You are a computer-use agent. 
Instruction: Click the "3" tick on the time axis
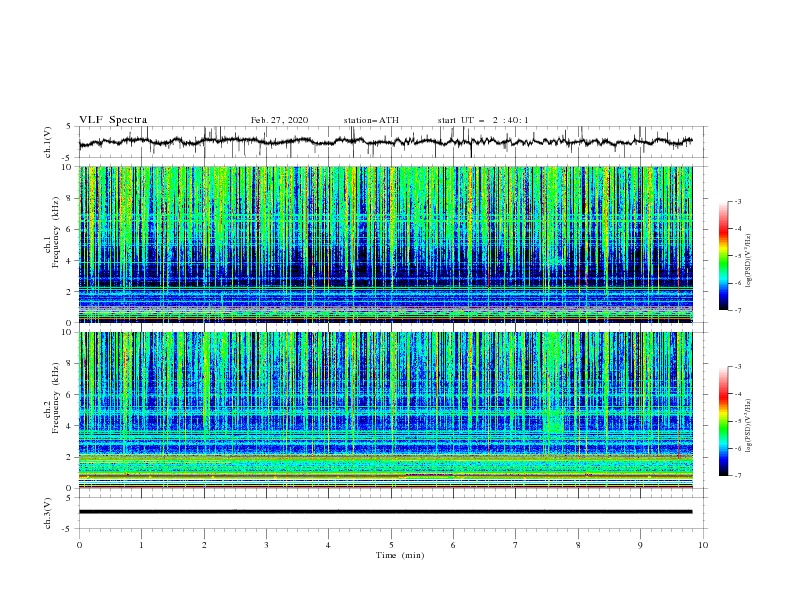(266, 545)
